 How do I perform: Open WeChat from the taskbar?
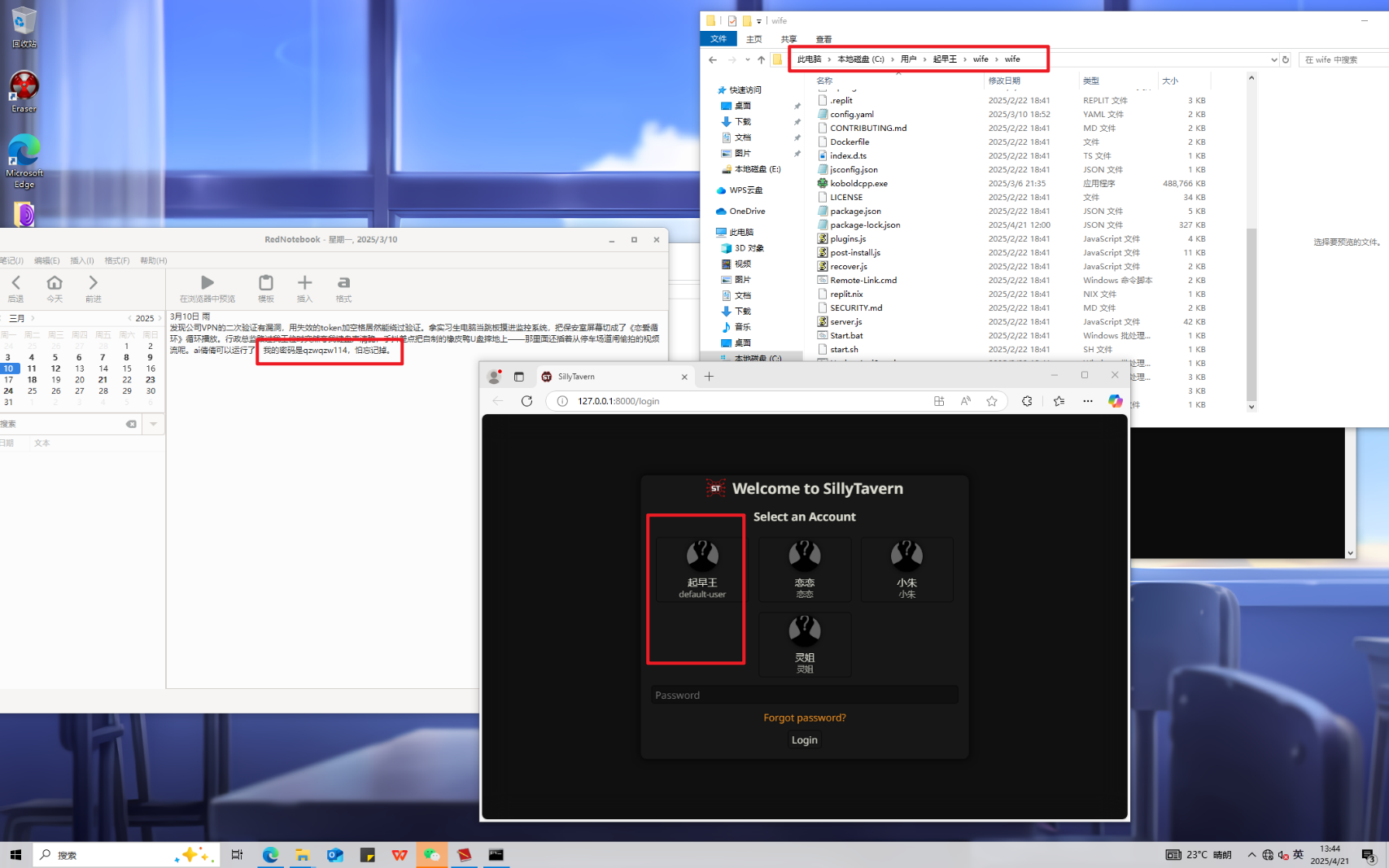[431, 855]
